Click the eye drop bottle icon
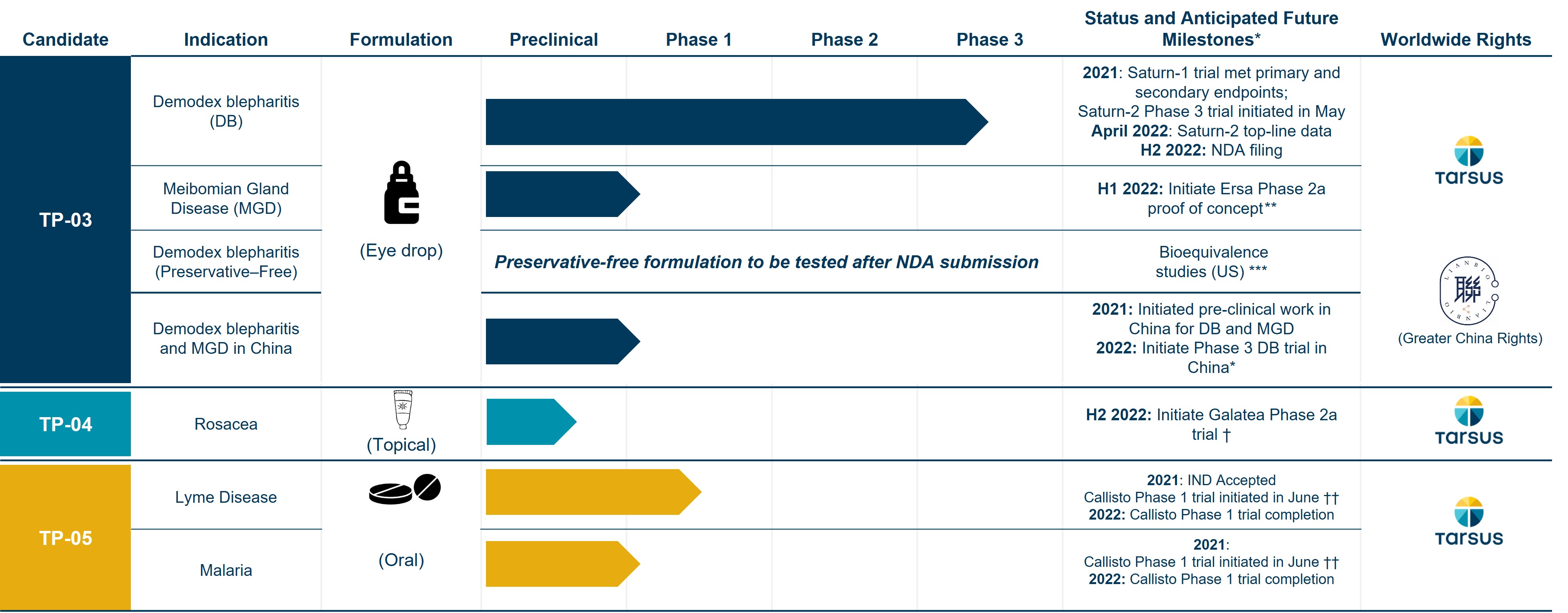1568x613 pixels. [402, 193]
